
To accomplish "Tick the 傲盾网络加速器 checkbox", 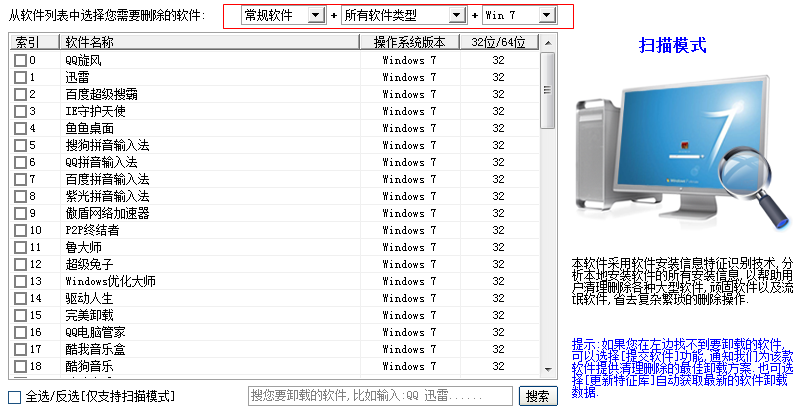I will [x=20, y=214].
